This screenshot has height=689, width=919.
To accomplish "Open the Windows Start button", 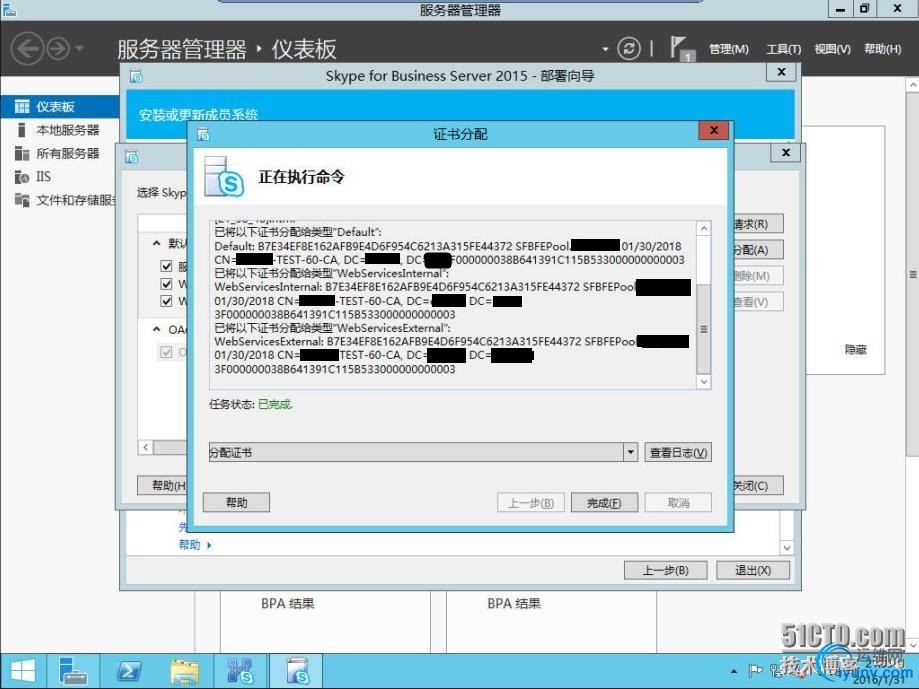I will (x=23, y=671).
